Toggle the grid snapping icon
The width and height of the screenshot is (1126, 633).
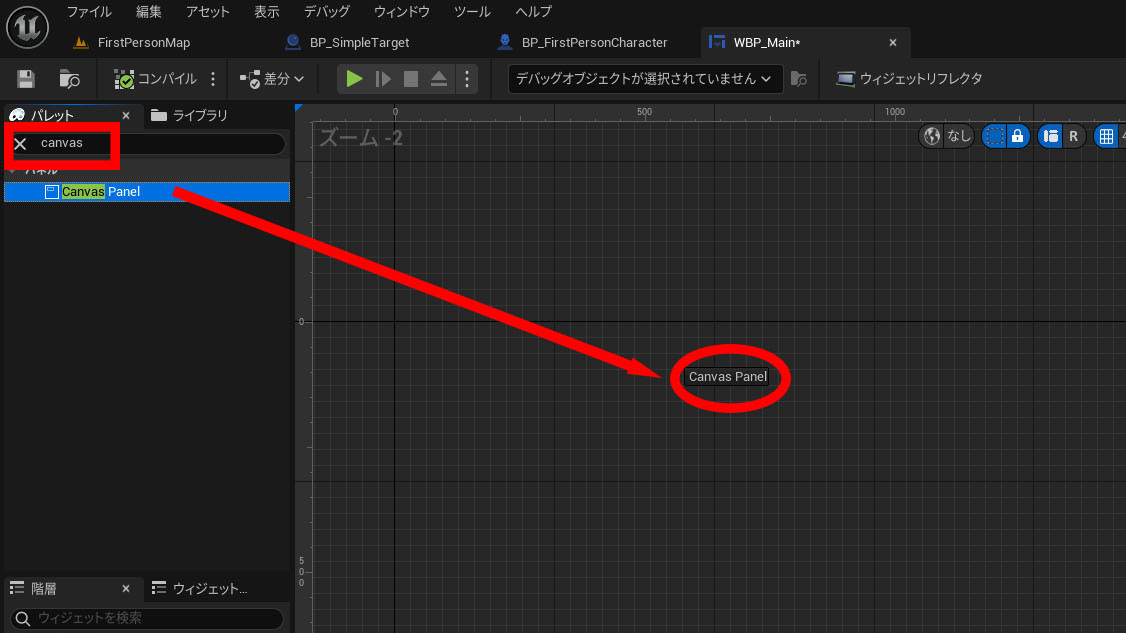[x=1106, y=136]
